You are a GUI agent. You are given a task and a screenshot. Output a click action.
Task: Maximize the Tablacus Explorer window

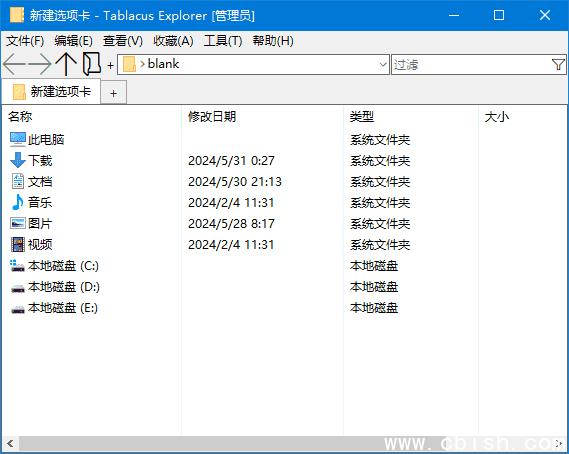[499, 15]
